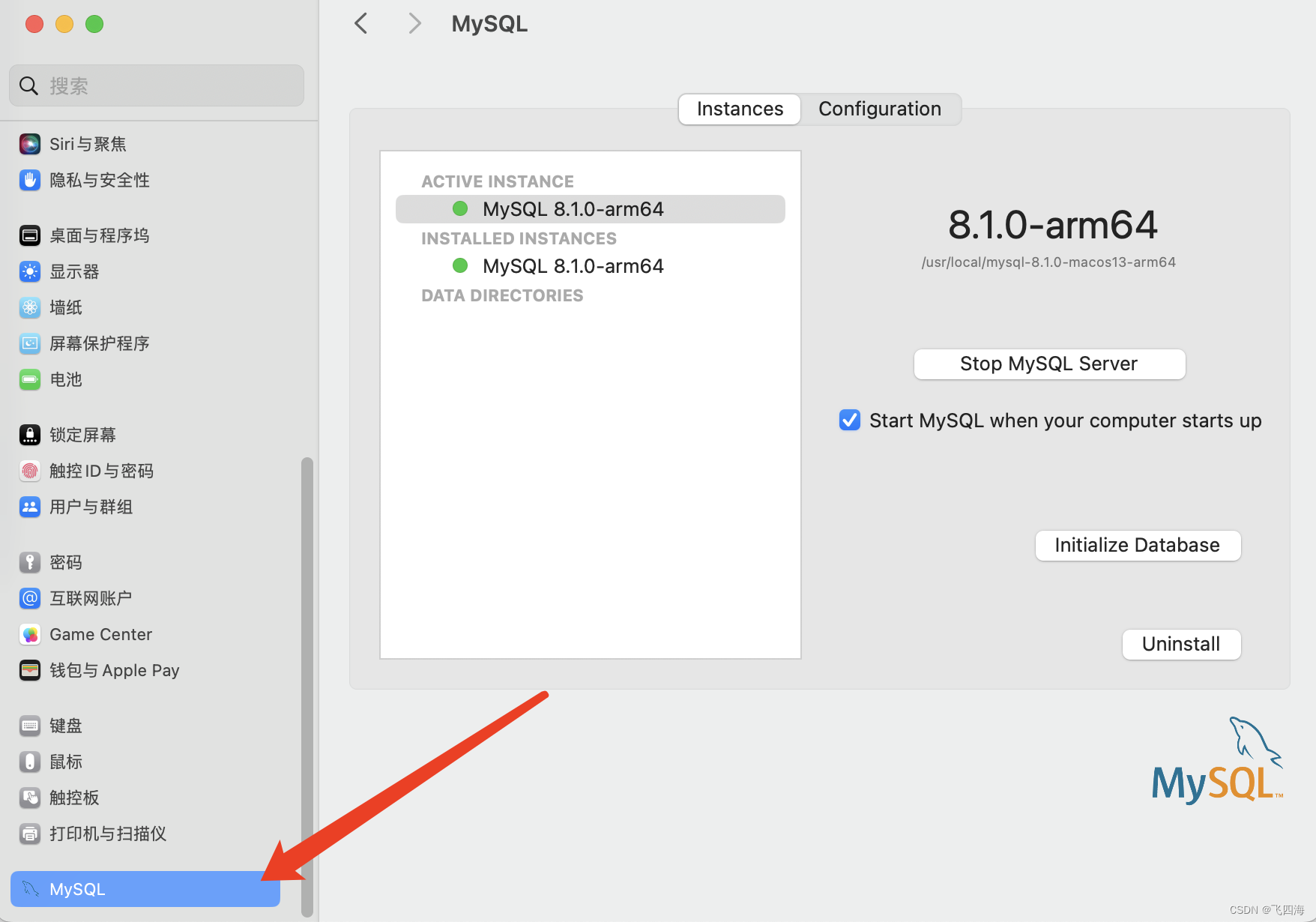Click the 8.1.0-arm64 version heading
Image resolution: width=1316 pixels, height=922 pixels.
click(1052, 224)
